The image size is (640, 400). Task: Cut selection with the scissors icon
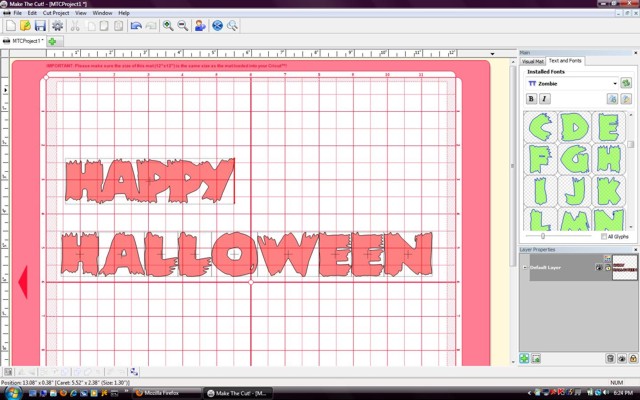(x=75, y=26)
